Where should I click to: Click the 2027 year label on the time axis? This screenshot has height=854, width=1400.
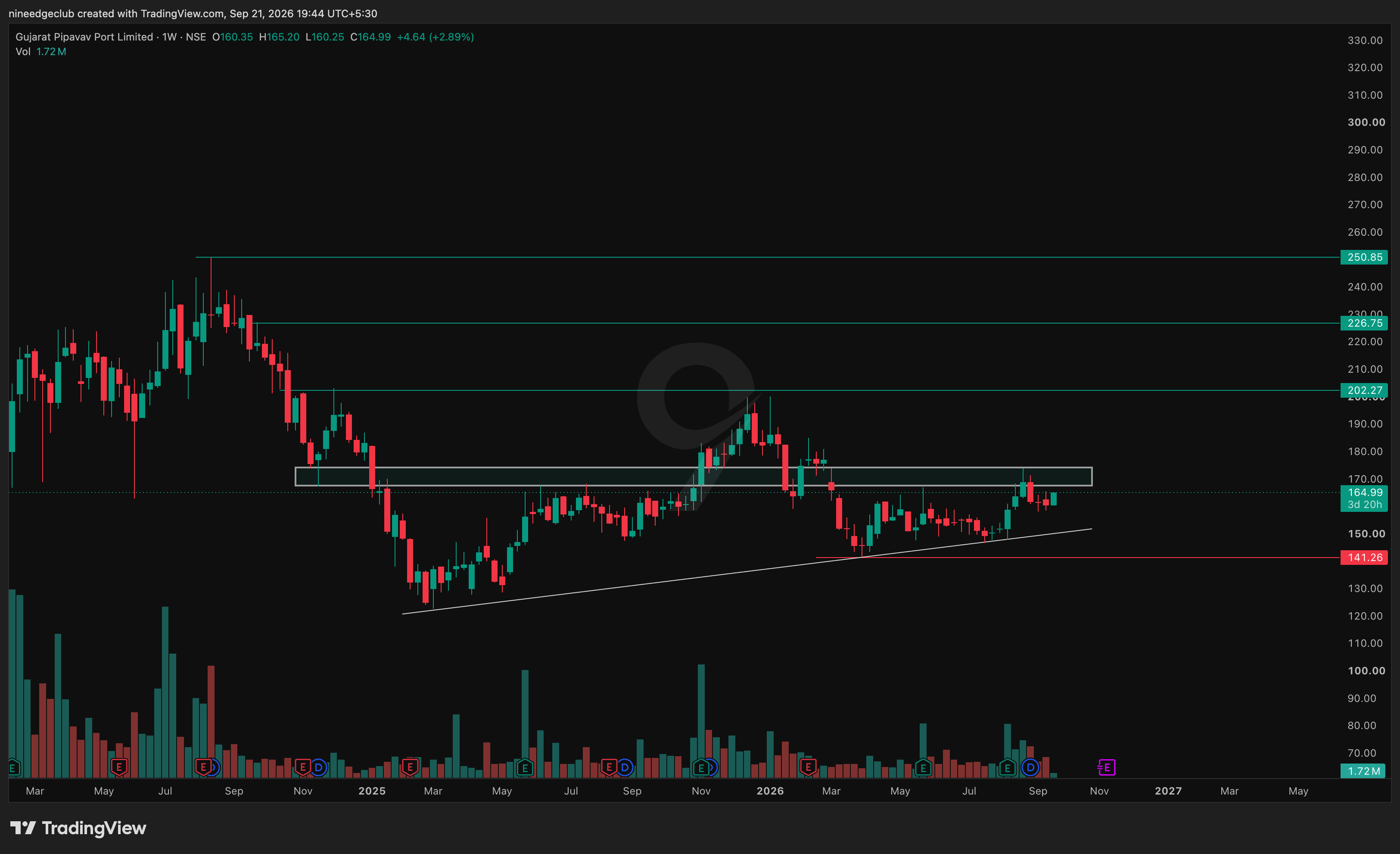click(1168, 791)
